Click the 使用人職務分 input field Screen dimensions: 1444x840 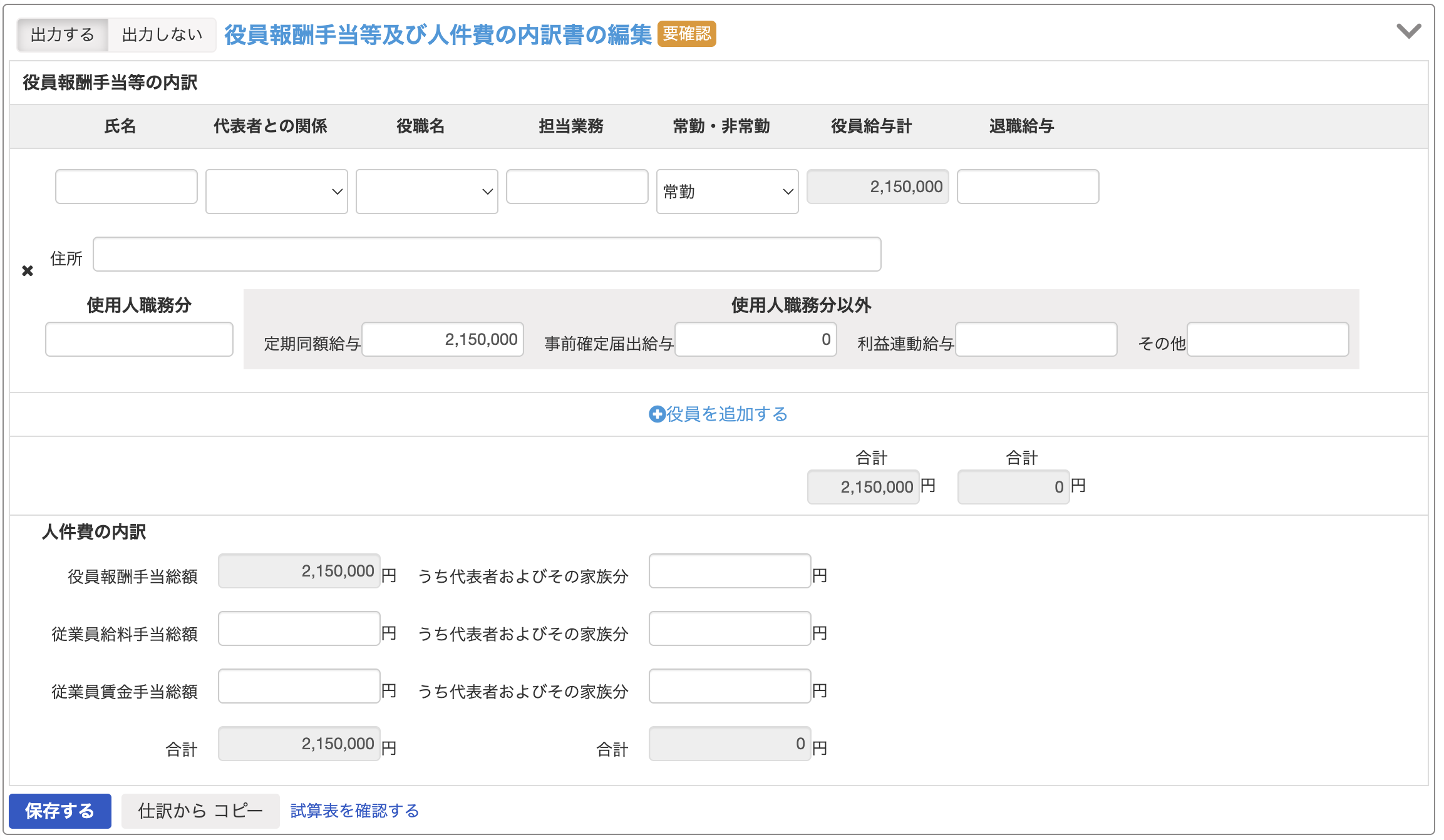(139, 340)
